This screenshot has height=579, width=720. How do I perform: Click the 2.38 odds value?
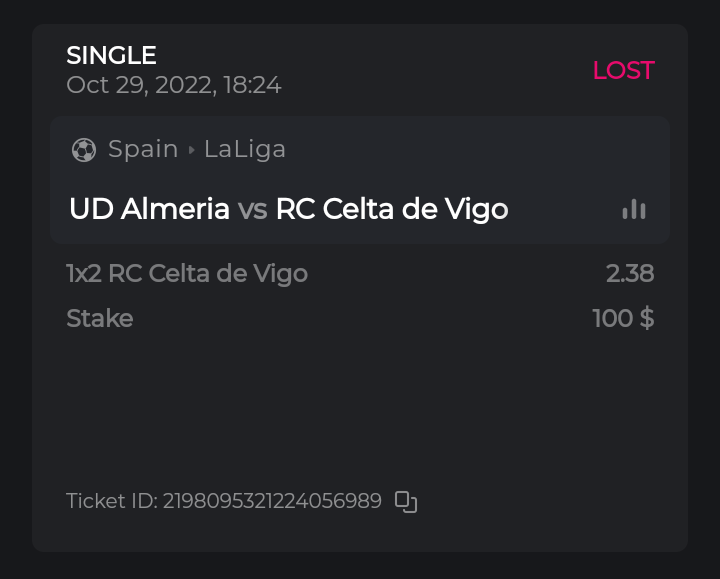(630, 273)
